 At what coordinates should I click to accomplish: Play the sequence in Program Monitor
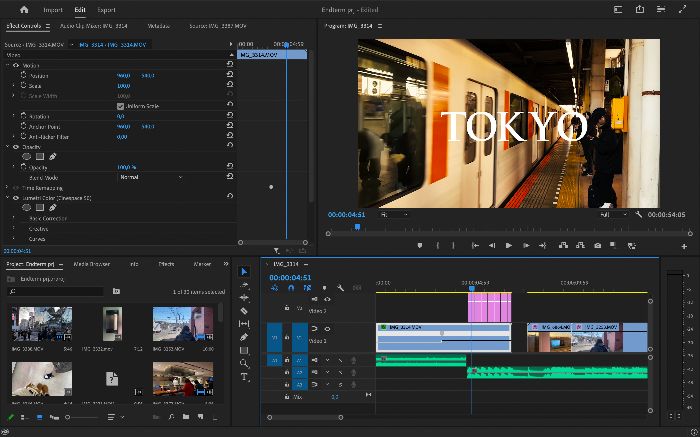coord(508,246)
